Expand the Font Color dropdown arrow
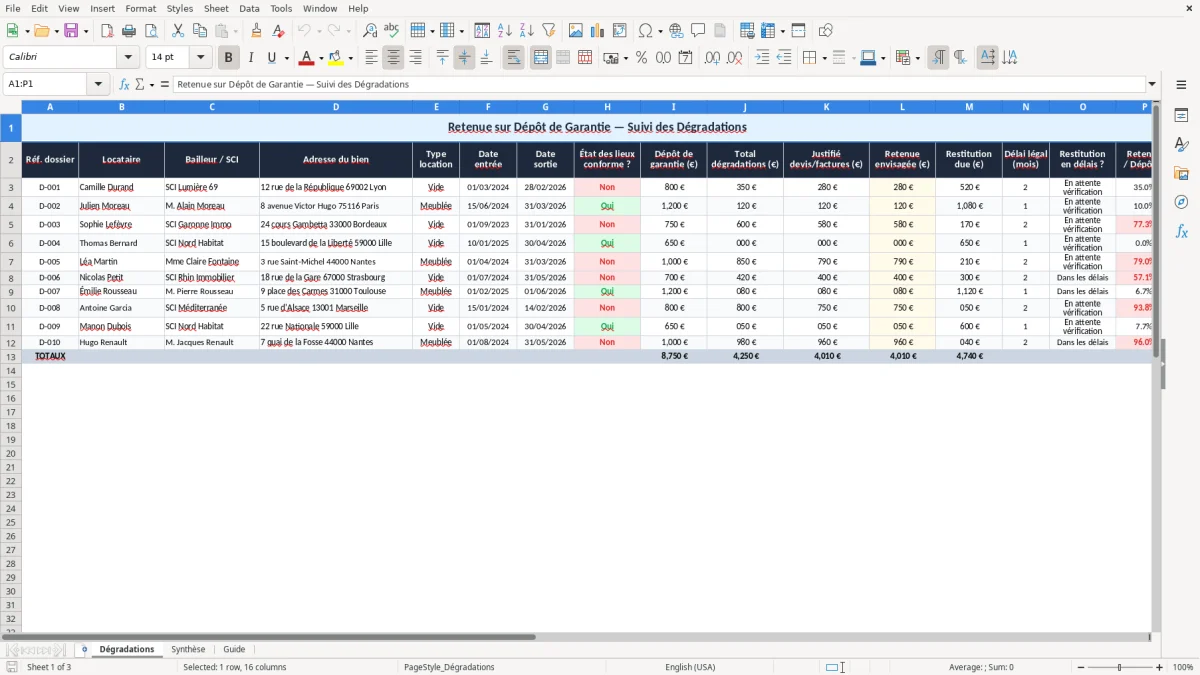 321,58
